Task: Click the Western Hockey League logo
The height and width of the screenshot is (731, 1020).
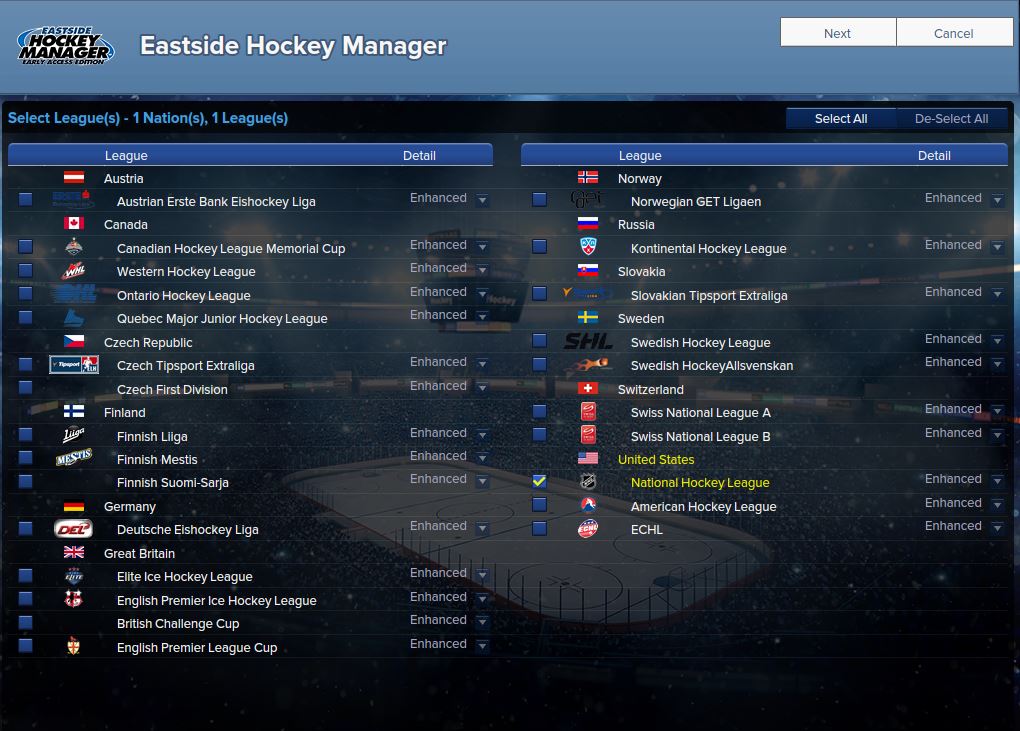Action: pos(74,271)
